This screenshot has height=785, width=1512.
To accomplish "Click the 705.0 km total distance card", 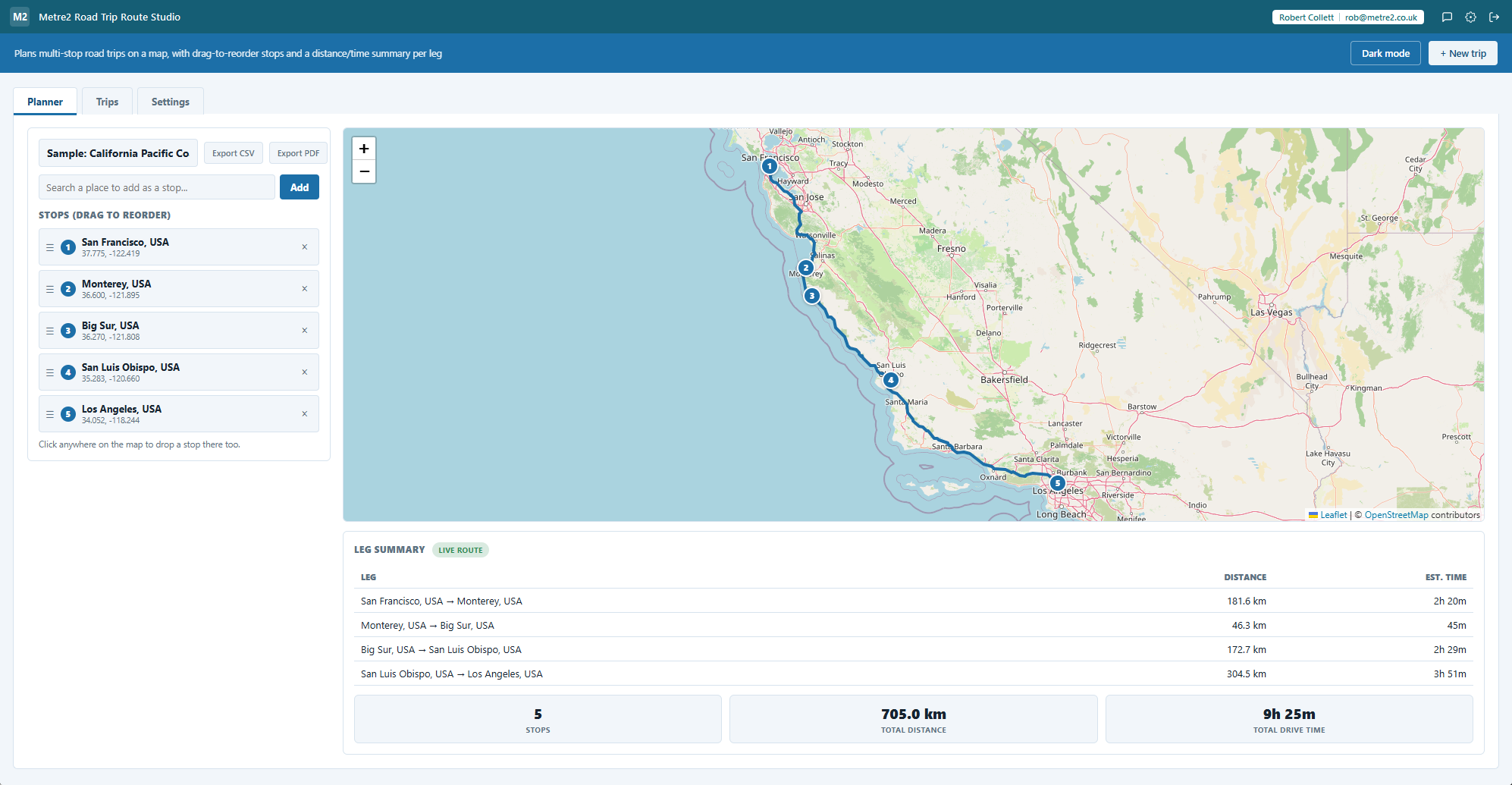I will click(913, 719).
